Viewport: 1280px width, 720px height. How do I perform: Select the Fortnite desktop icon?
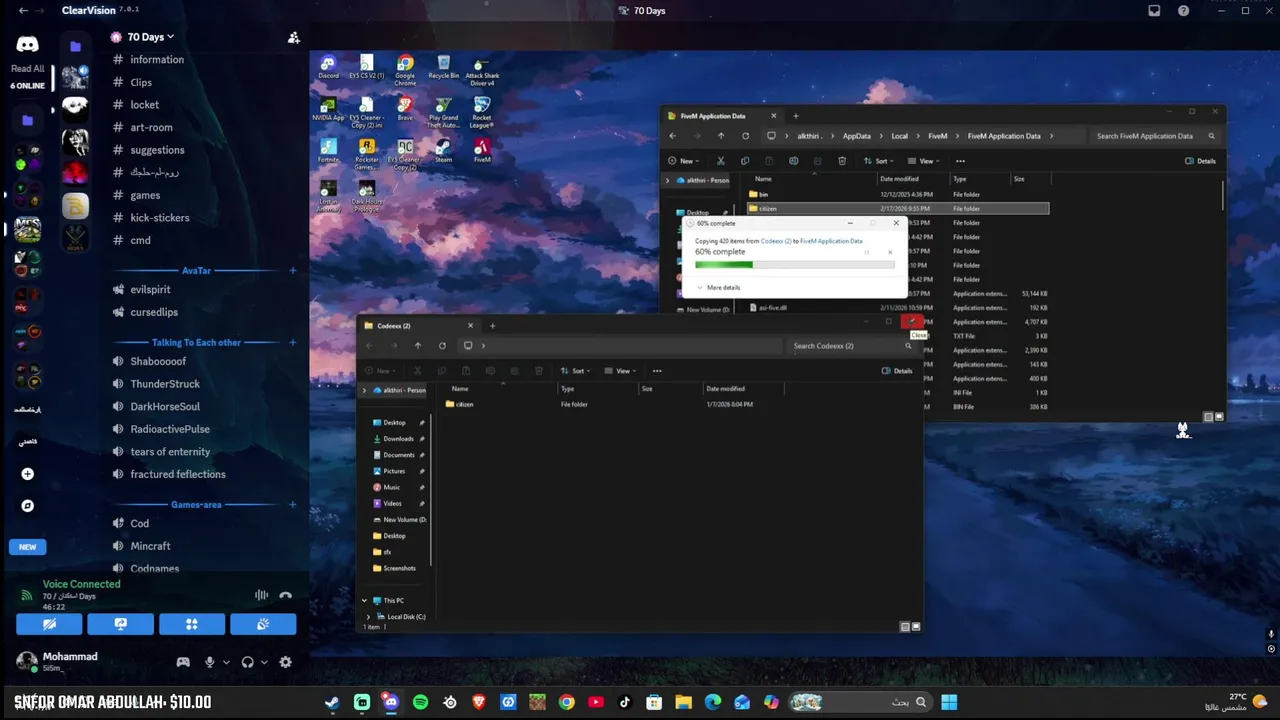coord(328,152)
